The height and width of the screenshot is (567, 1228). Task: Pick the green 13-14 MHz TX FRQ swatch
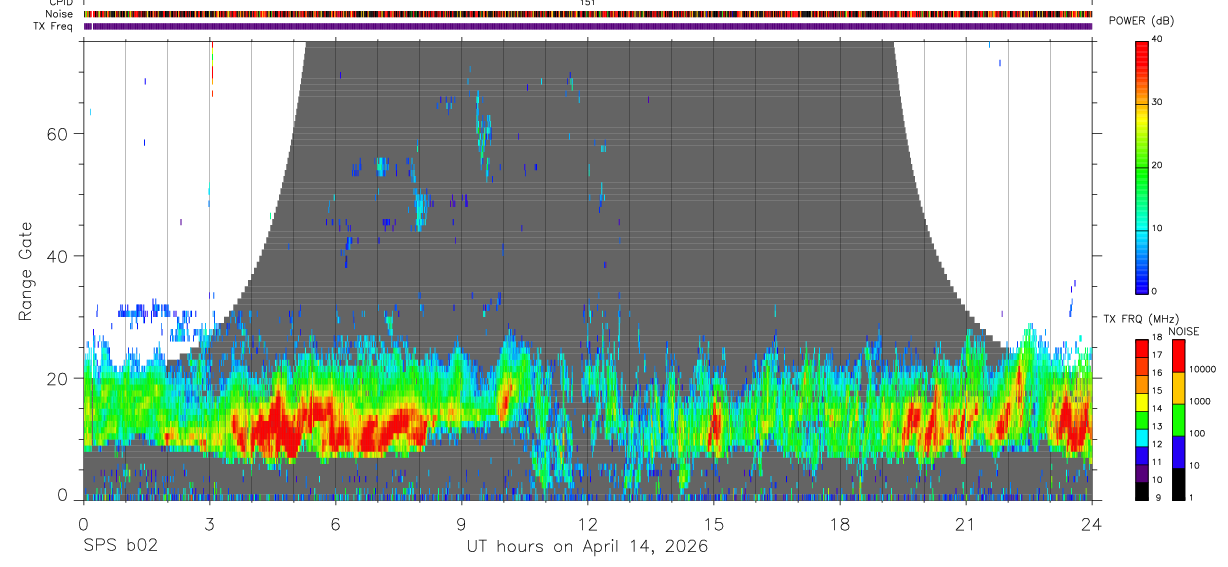coord(1142,421)
